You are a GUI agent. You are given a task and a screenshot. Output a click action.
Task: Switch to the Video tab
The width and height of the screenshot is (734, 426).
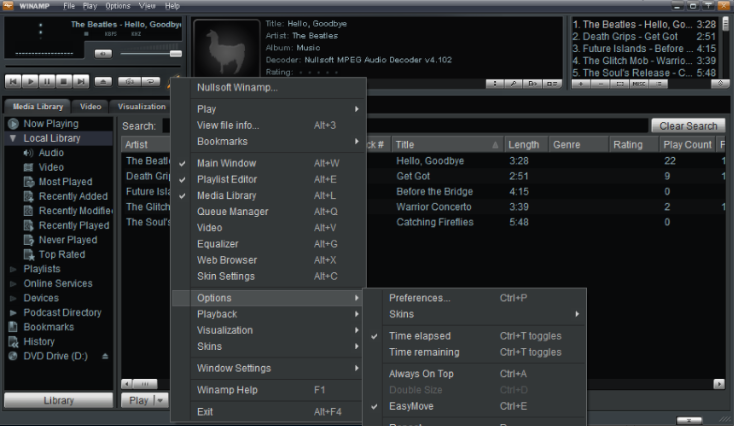point(90,107)
